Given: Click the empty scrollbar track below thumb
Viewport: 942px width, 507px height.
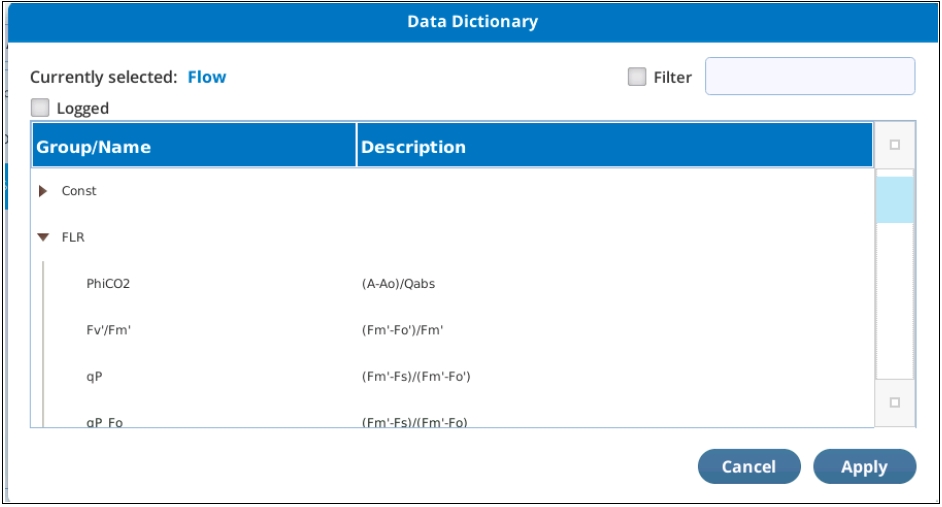Looking at the screenshot, I should 895,300.
